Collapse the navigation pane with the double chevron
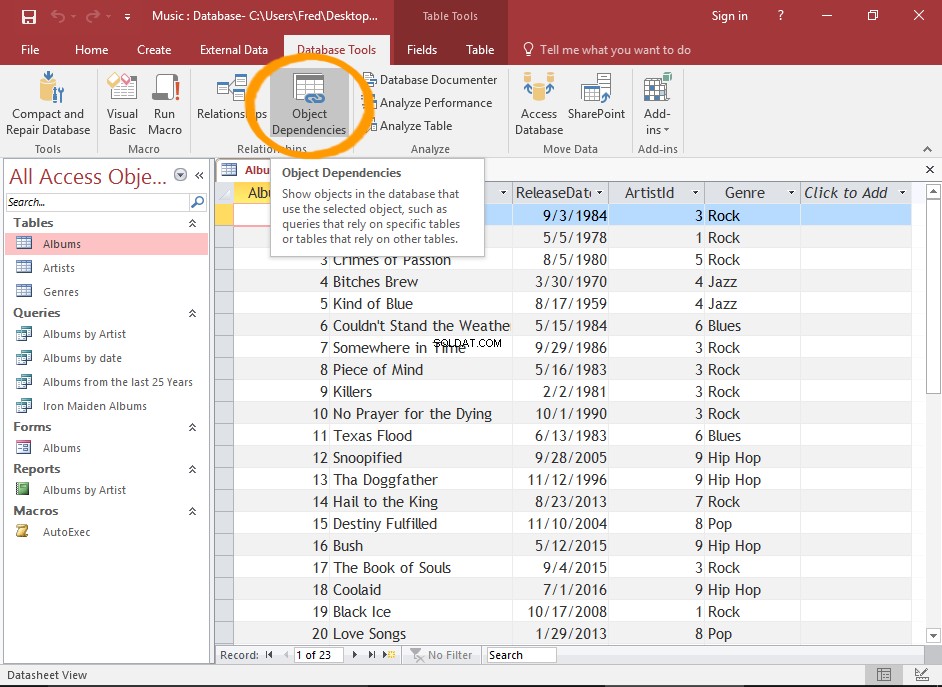942x687 pixels. [x=199, y=175]
